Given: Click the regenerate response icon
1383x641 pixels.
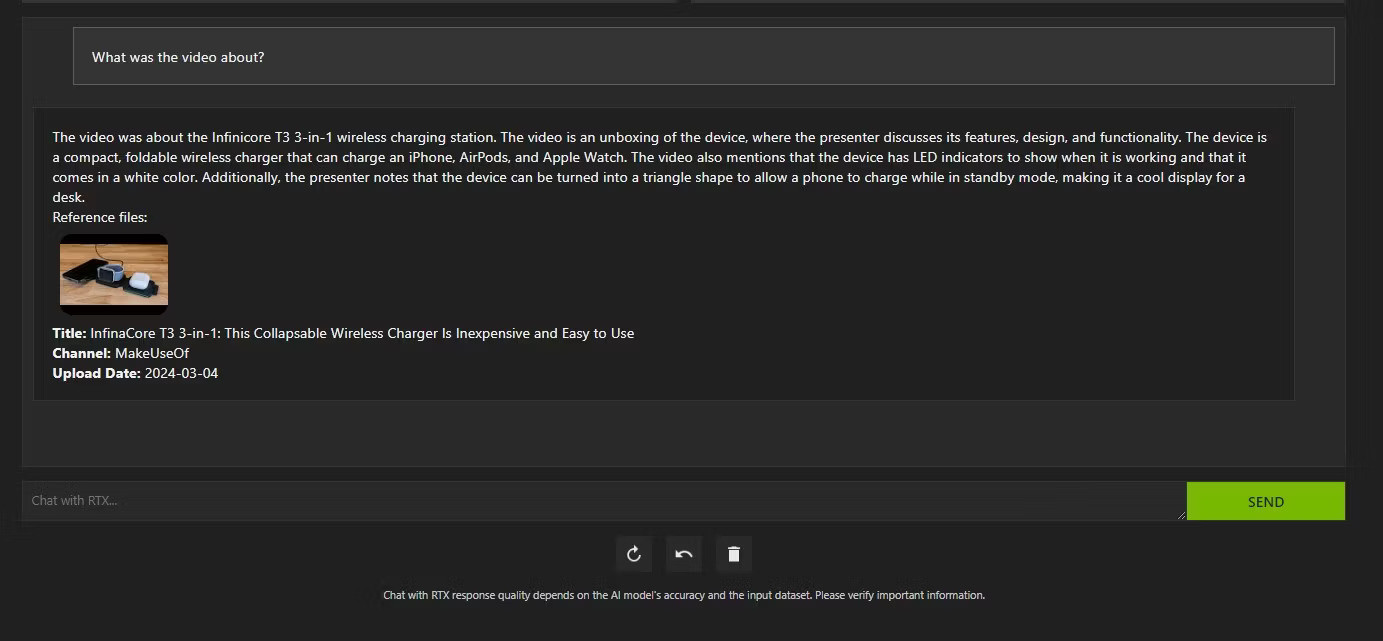Looking at the screenshot, I should pos(634,554).
